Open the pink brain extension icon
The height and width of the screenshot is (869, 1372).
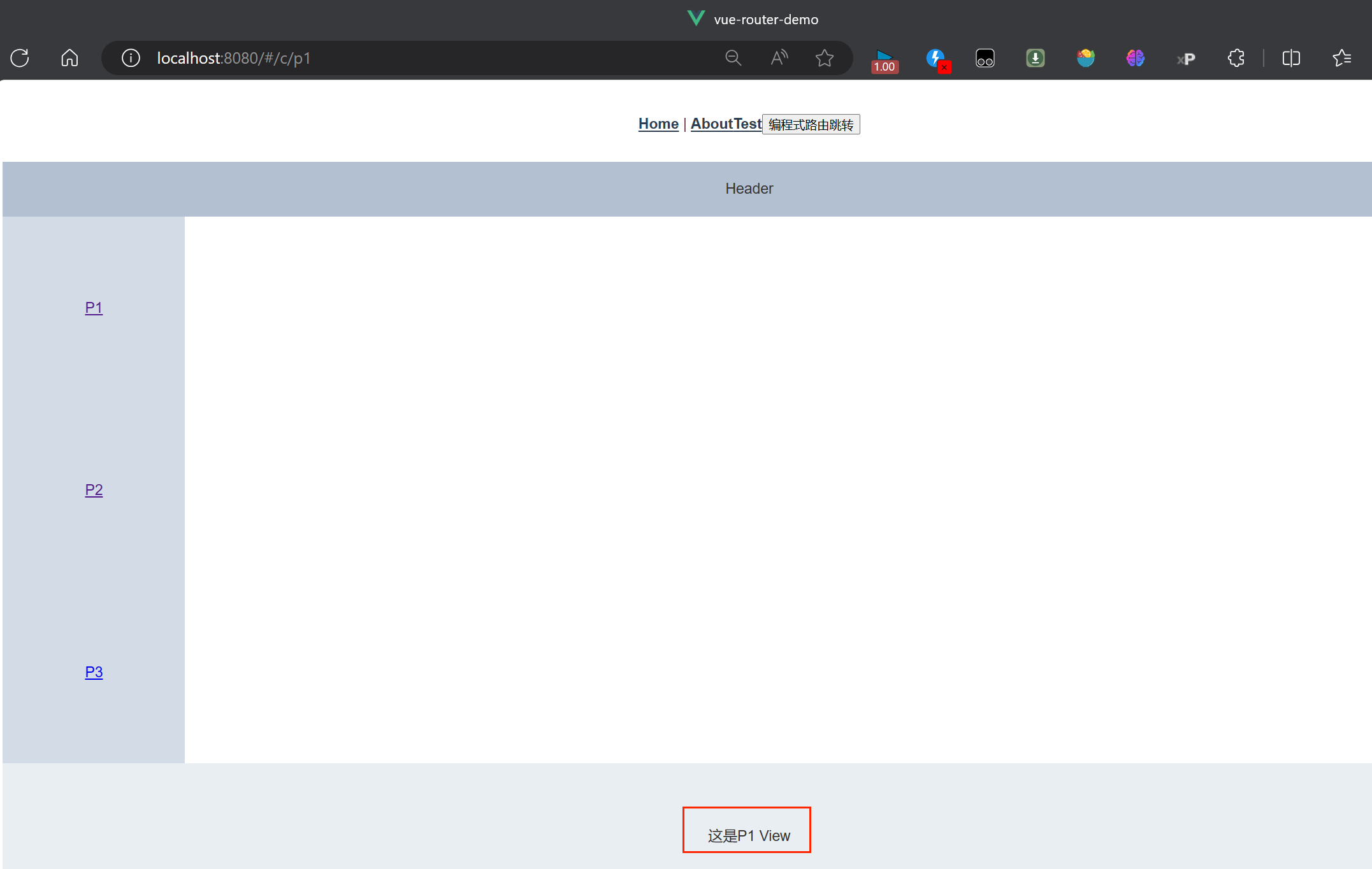(1136, 58)
